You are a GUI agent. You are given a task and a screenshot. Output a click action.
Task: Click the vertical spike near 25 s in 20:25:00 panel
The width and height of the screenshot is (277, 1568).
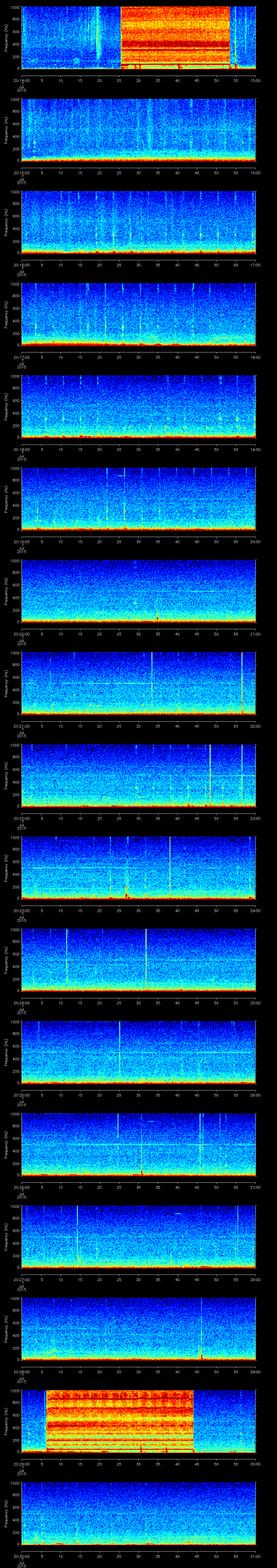click(x=119, y=1052)
